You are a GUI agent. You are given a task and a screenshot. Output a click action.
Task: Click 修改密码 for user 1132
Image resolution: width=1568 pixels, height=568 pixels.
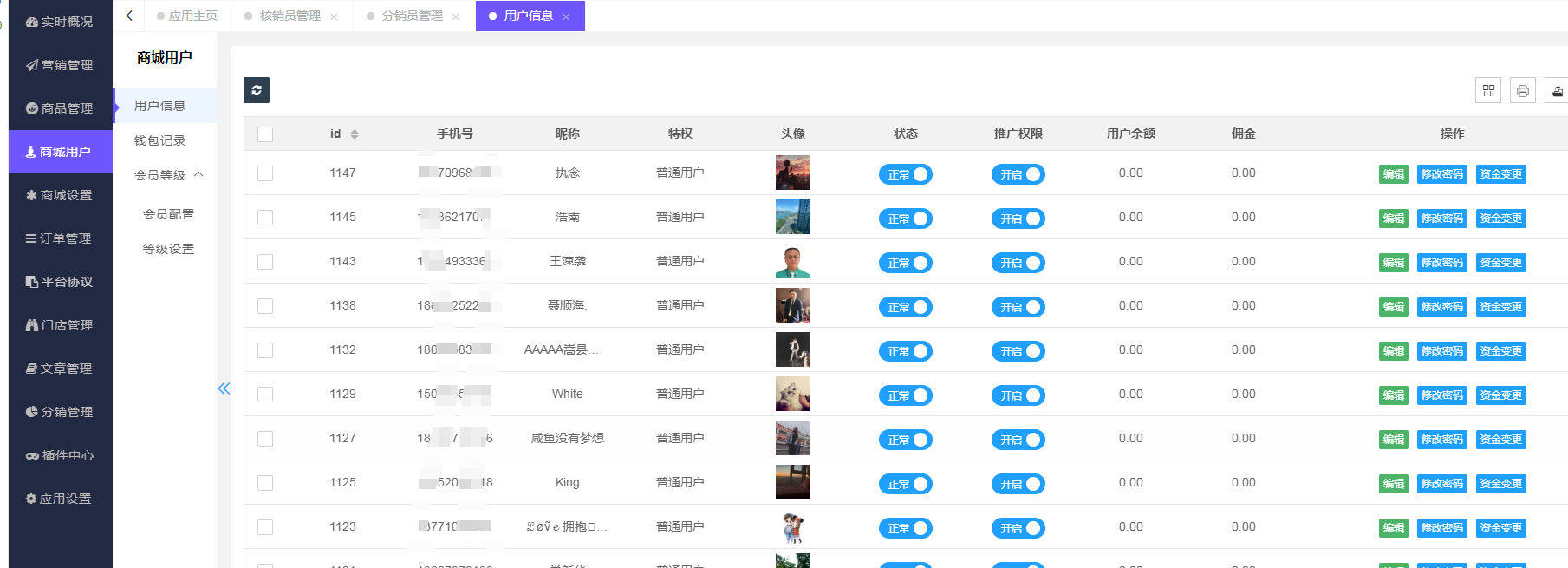click(1442, 351)
